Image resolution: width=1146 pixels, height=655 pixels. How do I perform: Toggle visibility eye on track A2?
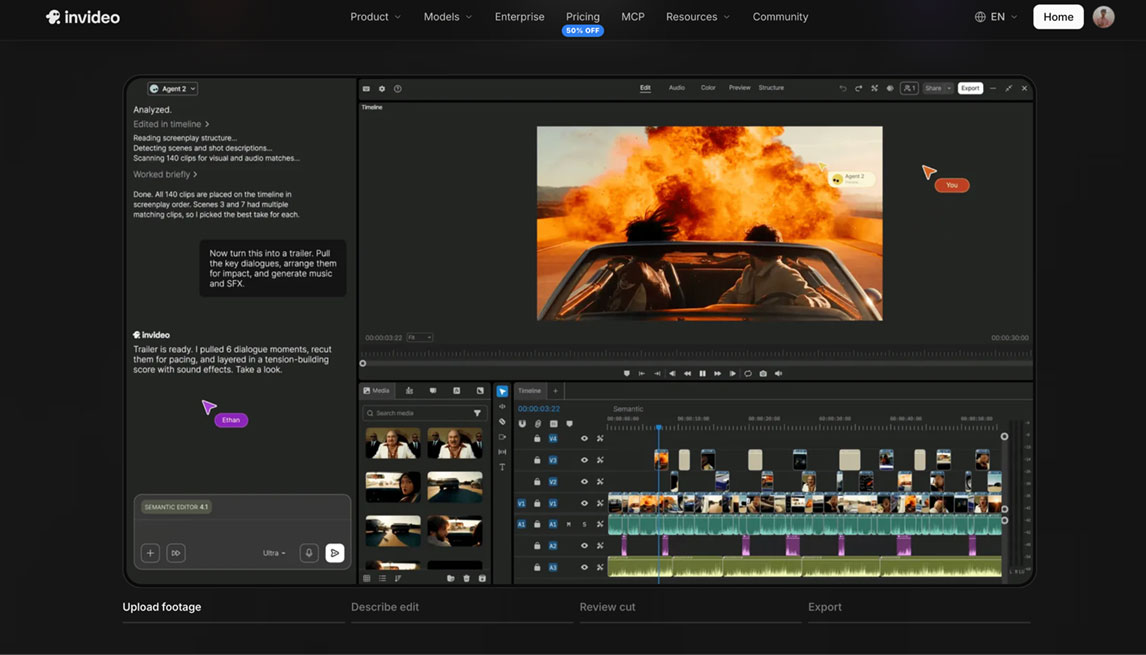point(584,545)
